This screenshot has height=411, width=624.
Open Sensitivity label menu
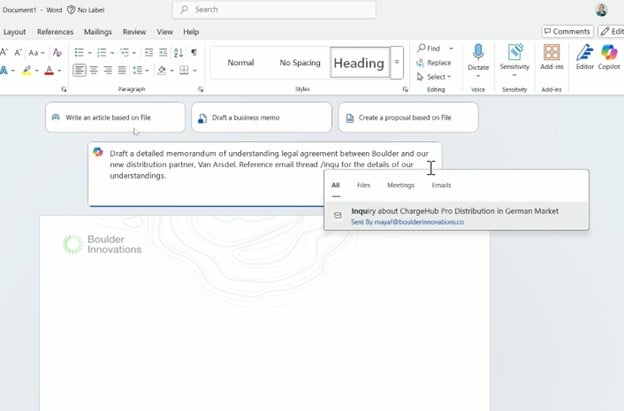click(515, 61)
